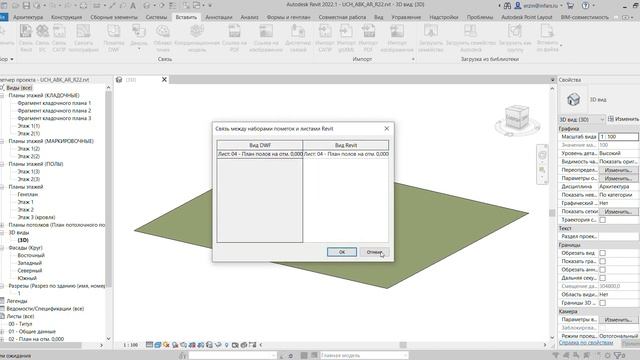The height and width of the screenshot is (360, 640).
Task: Open the Главная модель workset dropdown
Action: (363, 356)
